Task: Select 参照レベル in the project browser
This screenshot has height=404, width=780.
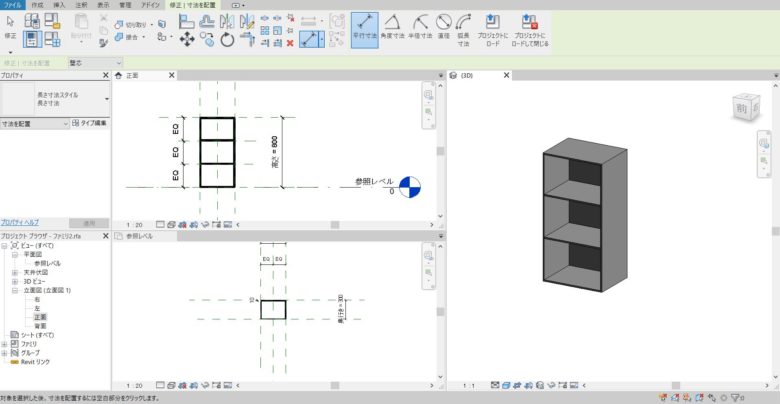Action: [48, 263]
